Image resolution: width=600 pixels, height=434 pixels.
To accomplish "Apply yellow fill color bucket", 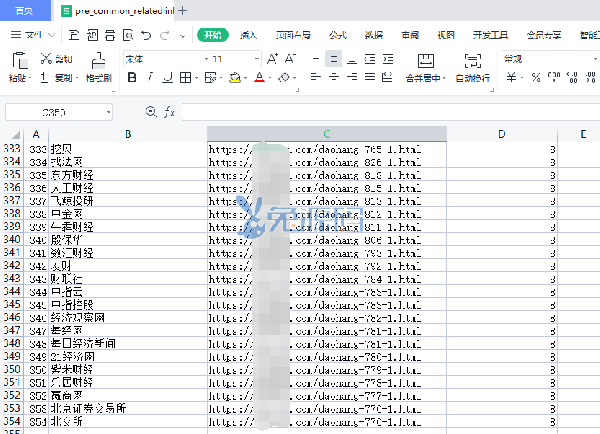I will [x=235, y=78].
